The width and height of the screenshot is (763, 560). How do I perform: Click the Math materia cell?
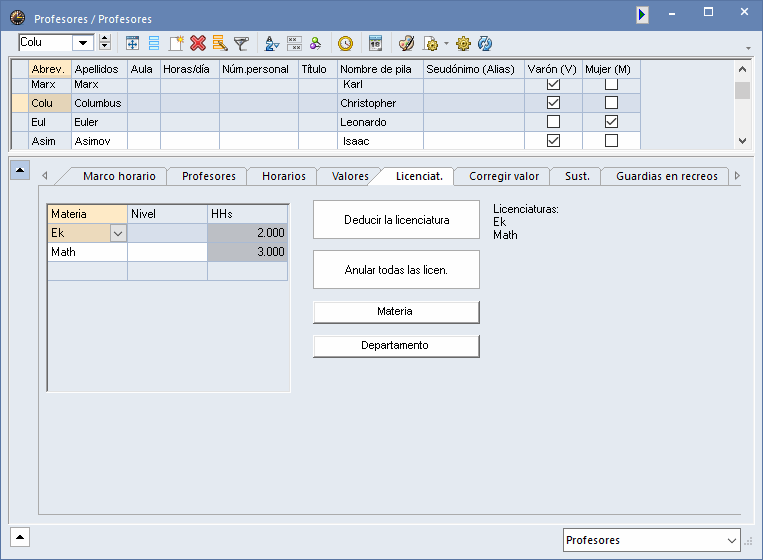[x=88, y=252]
